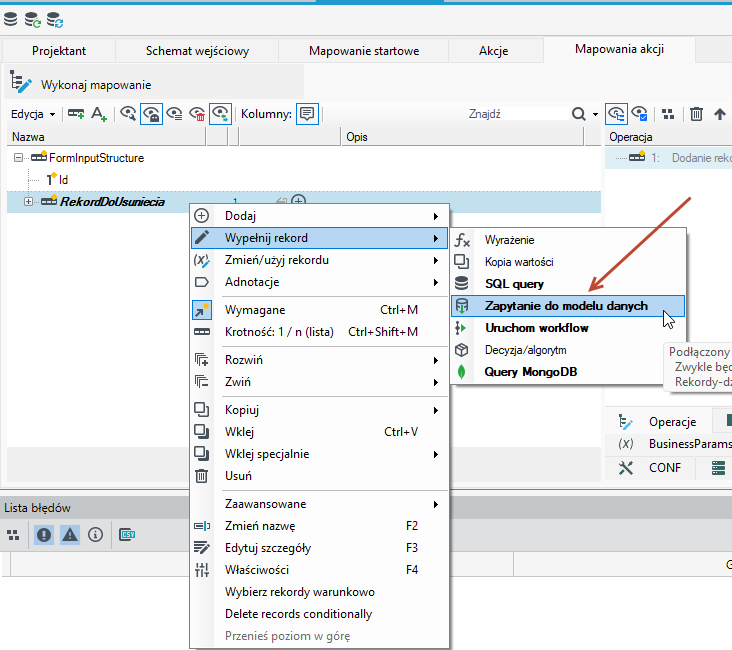Screen dimensions: 732x650
Task: Select the Mapowania akcji tab
Action: [x=619, y=49]
